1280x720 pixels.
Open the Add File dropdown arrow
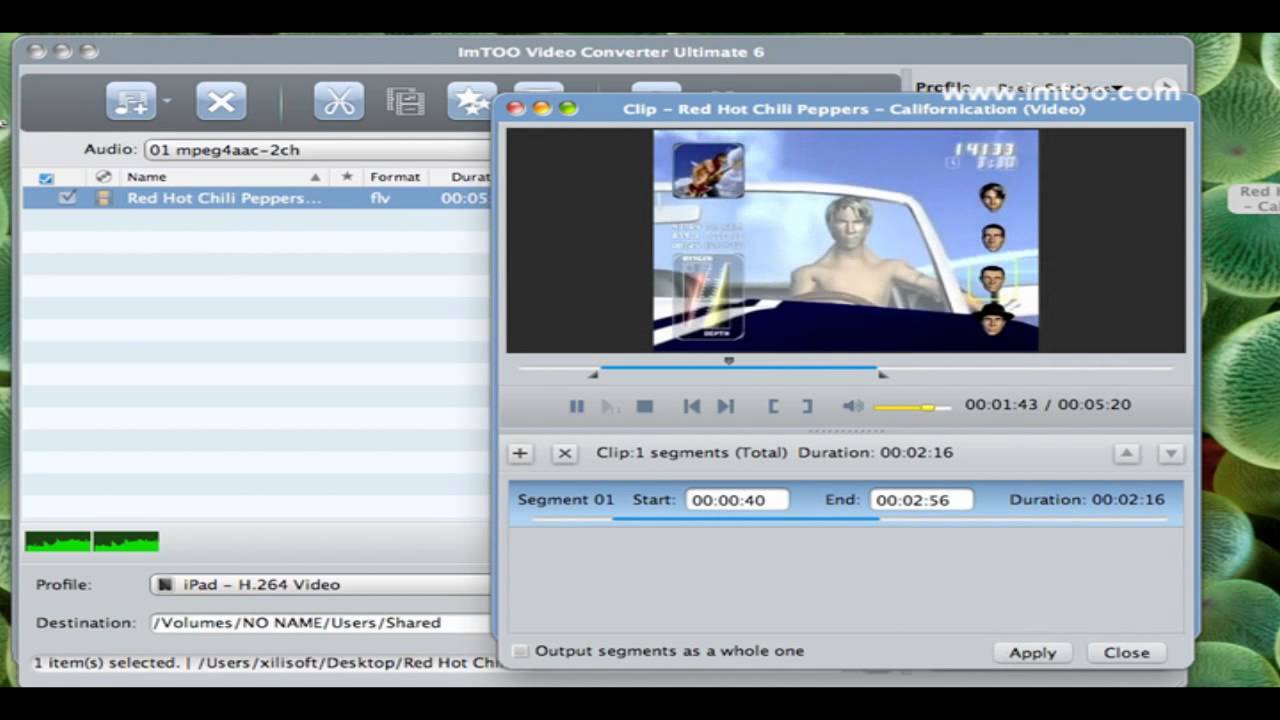[x=166, y=101]
